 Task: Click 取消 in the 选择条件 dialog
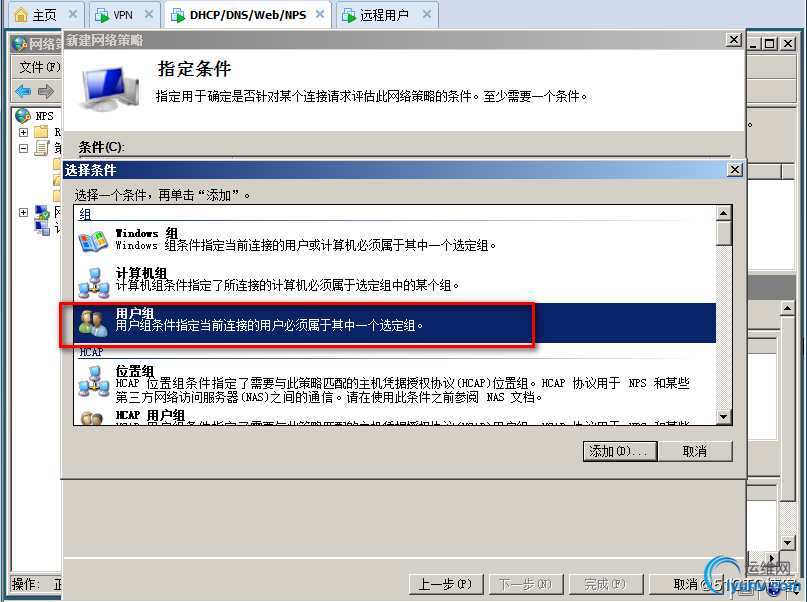(x=695, y=451)
